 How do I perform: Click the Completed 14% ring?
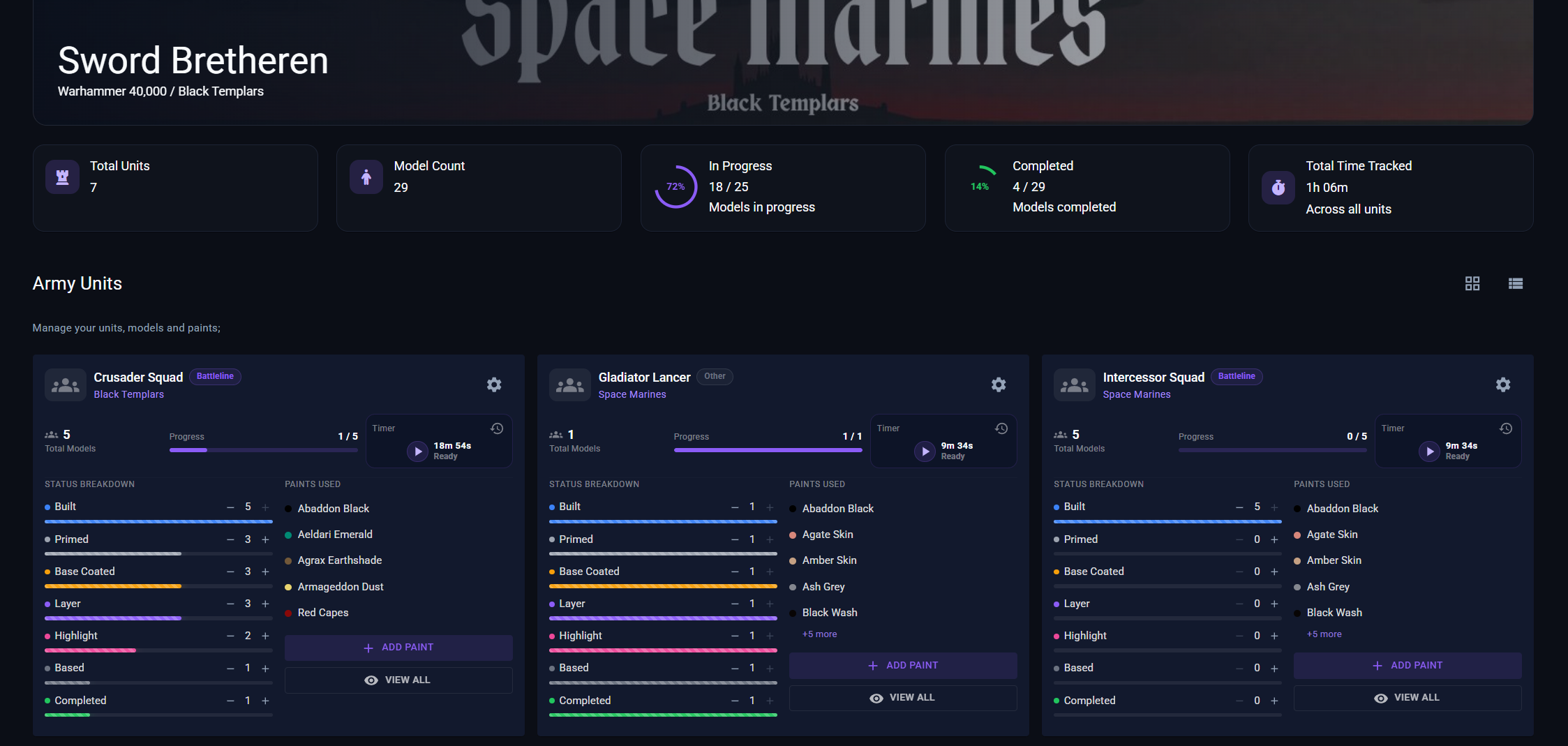coord(980,186)
